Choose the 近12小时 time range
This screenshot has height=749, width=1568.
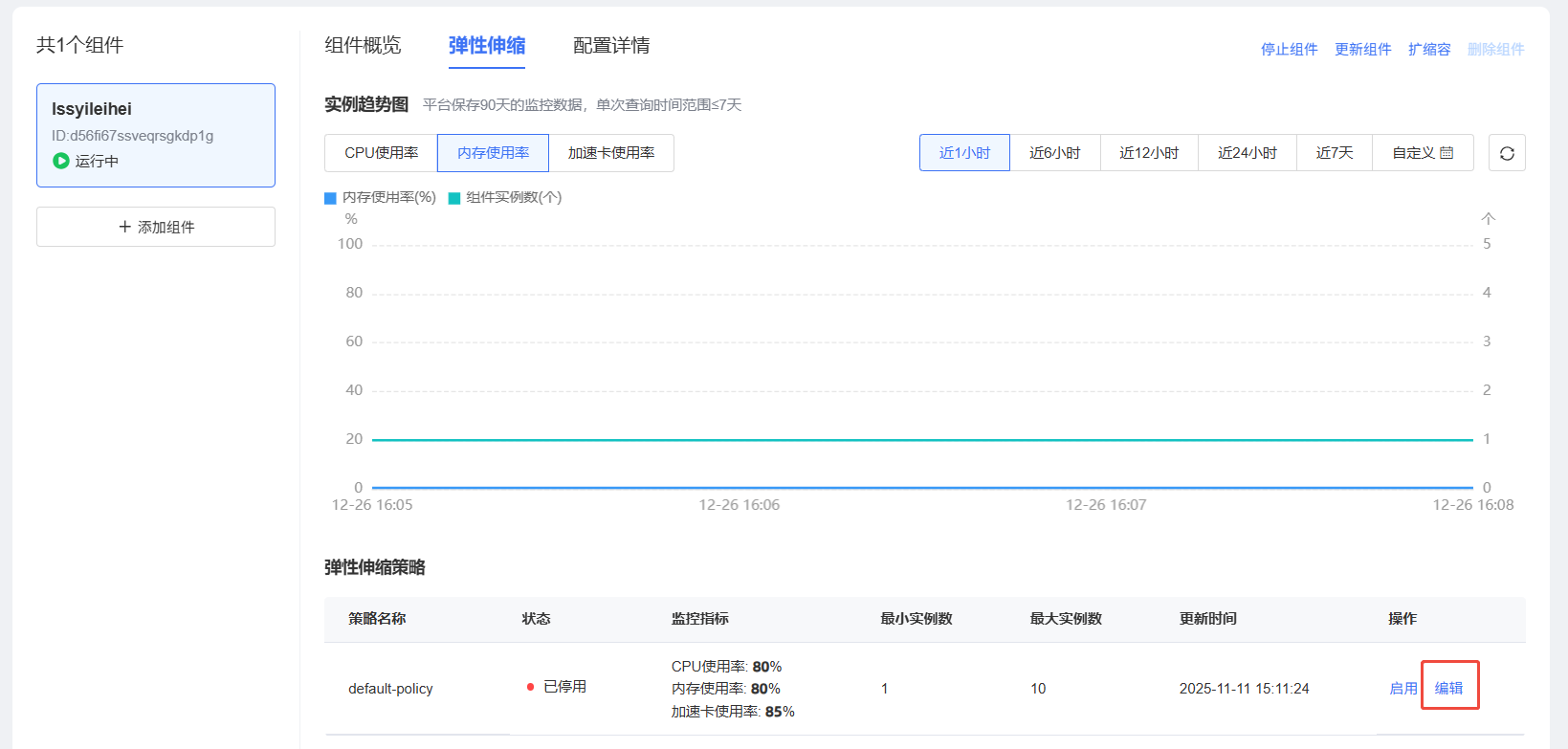(x=1149, y=153)
